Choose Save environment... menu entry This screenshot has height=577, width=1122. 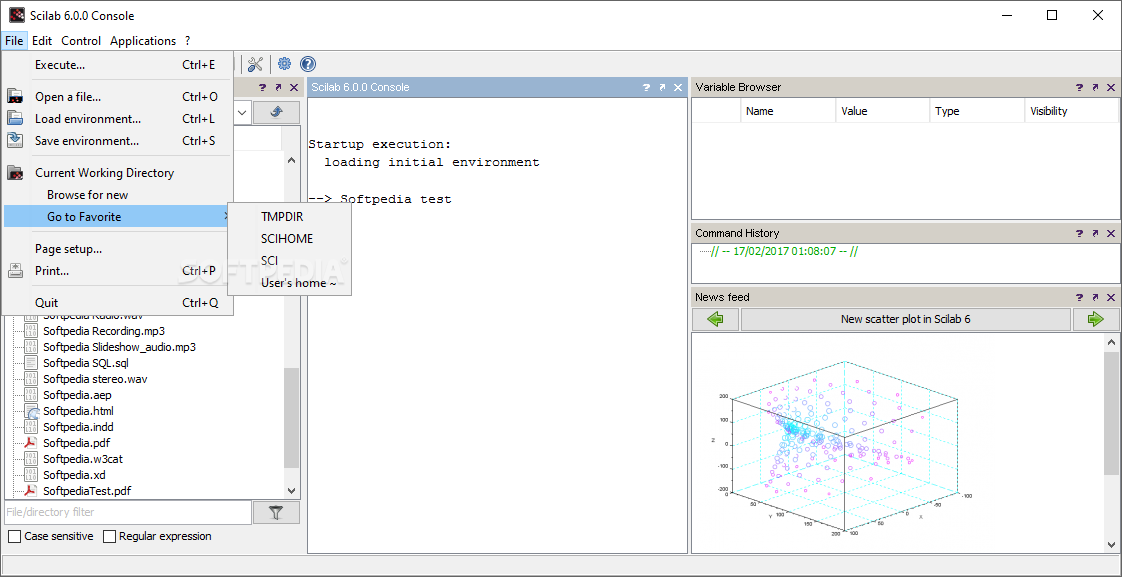tap(117, 141)
